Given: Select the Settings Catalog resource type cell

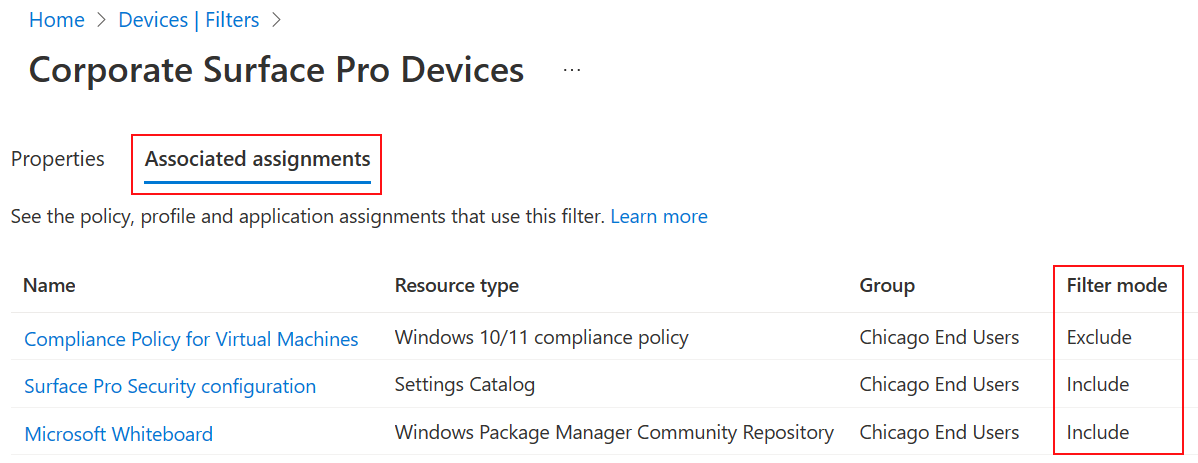Looking at the screenshot, I should [465, 385].
